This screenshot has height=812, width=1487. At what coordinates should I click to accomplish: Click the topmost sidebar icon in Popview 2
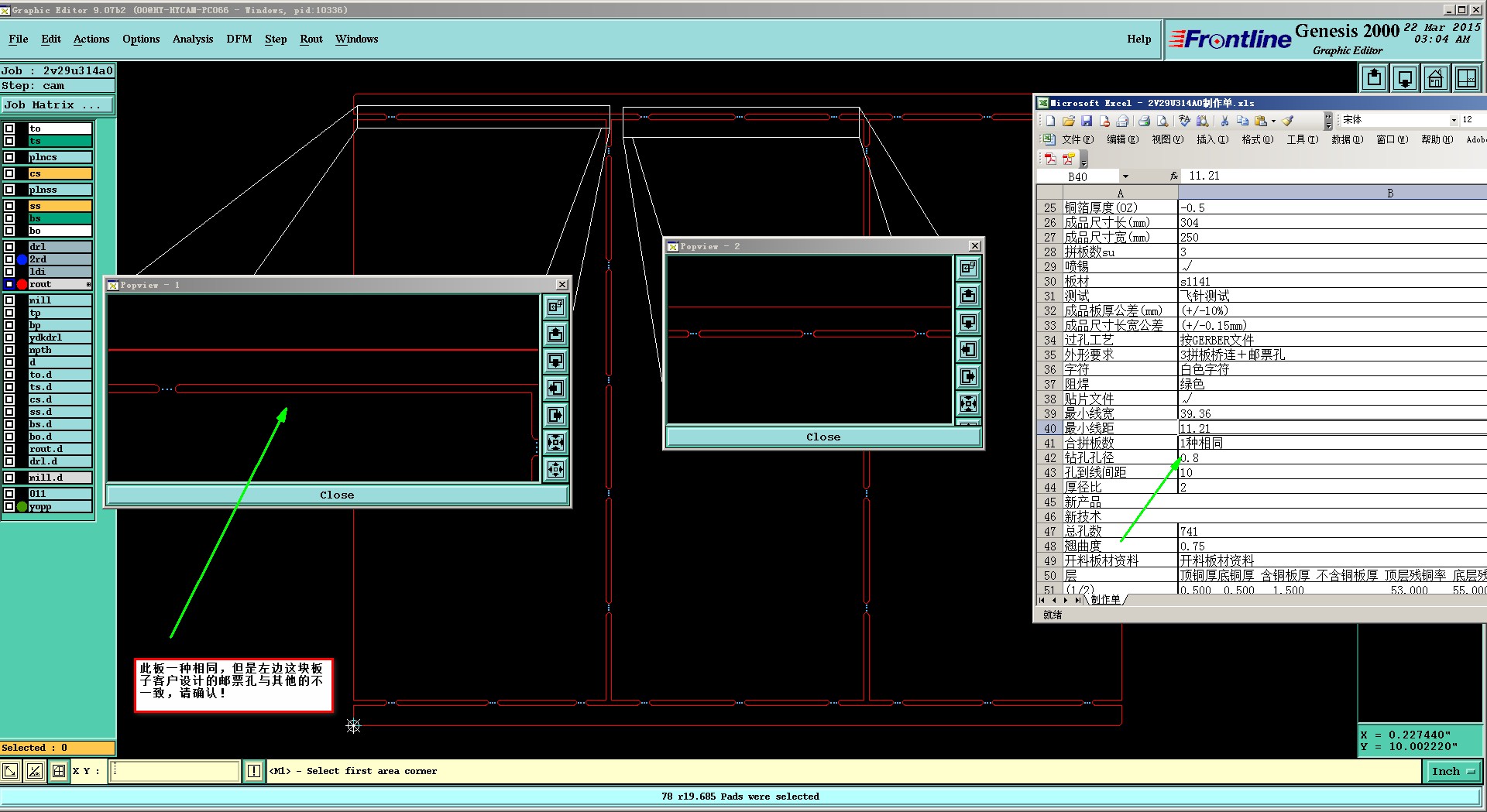click(968, 268)
